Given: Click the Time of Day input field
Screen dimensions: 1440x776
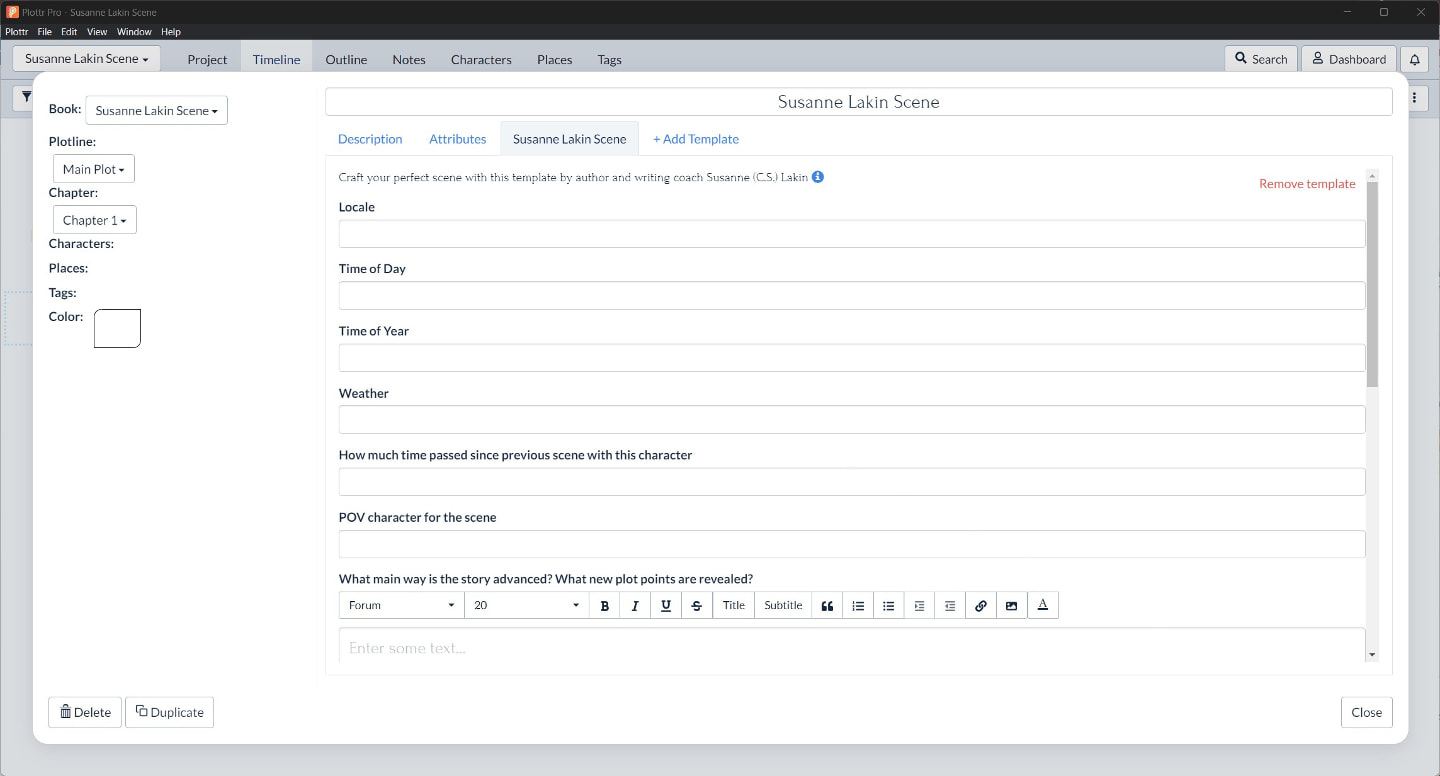Looking at the screenshot, I should 852,296.
